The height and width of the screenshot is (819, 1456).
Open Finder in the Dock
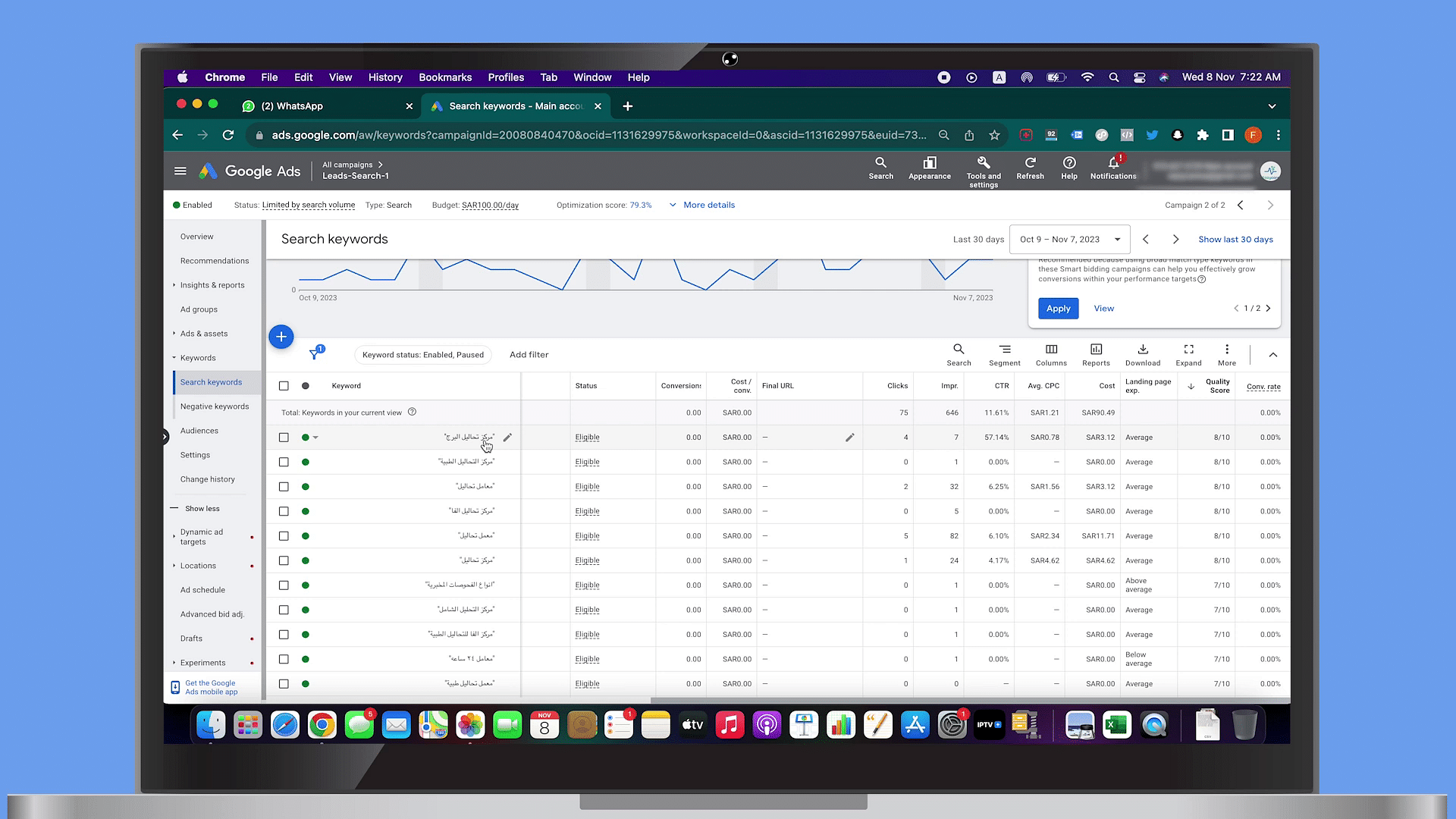[211, 725]
